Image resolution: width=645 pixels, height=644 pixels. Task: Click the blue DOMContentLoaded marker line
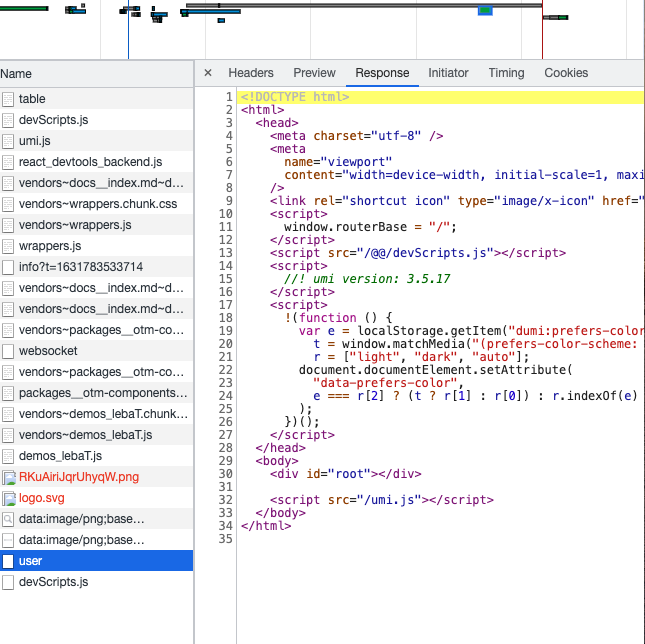128,30
